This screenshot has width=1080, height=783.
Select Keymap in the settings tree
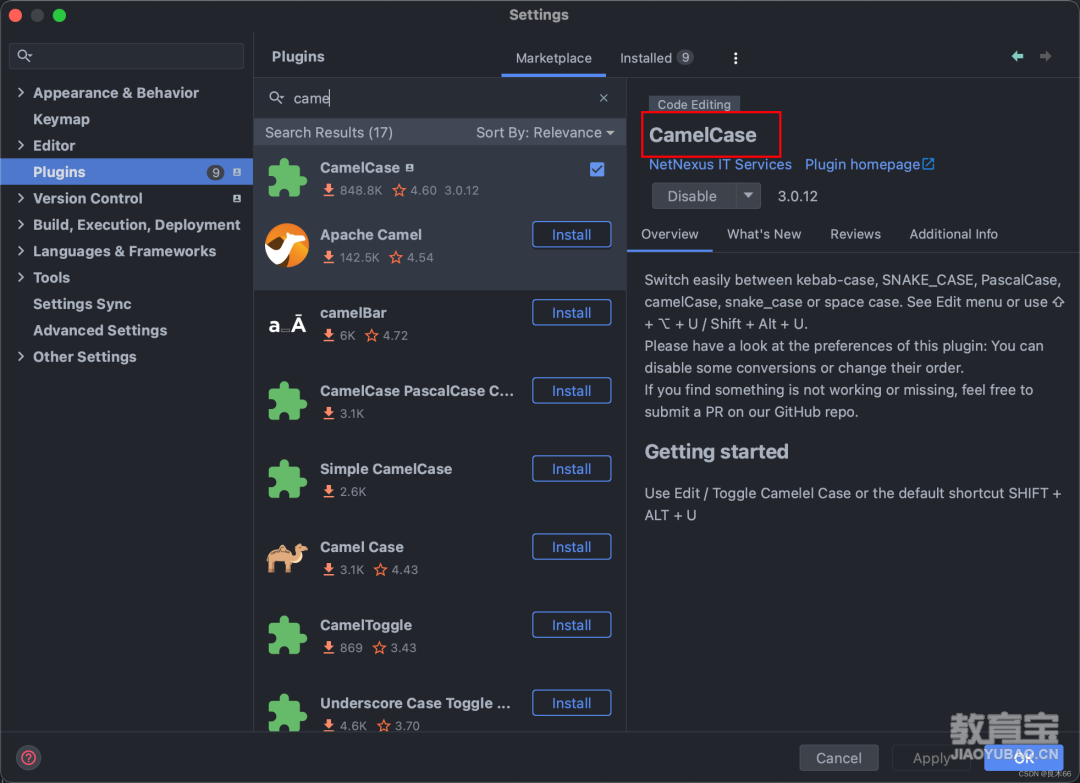(x=61, y=119)
